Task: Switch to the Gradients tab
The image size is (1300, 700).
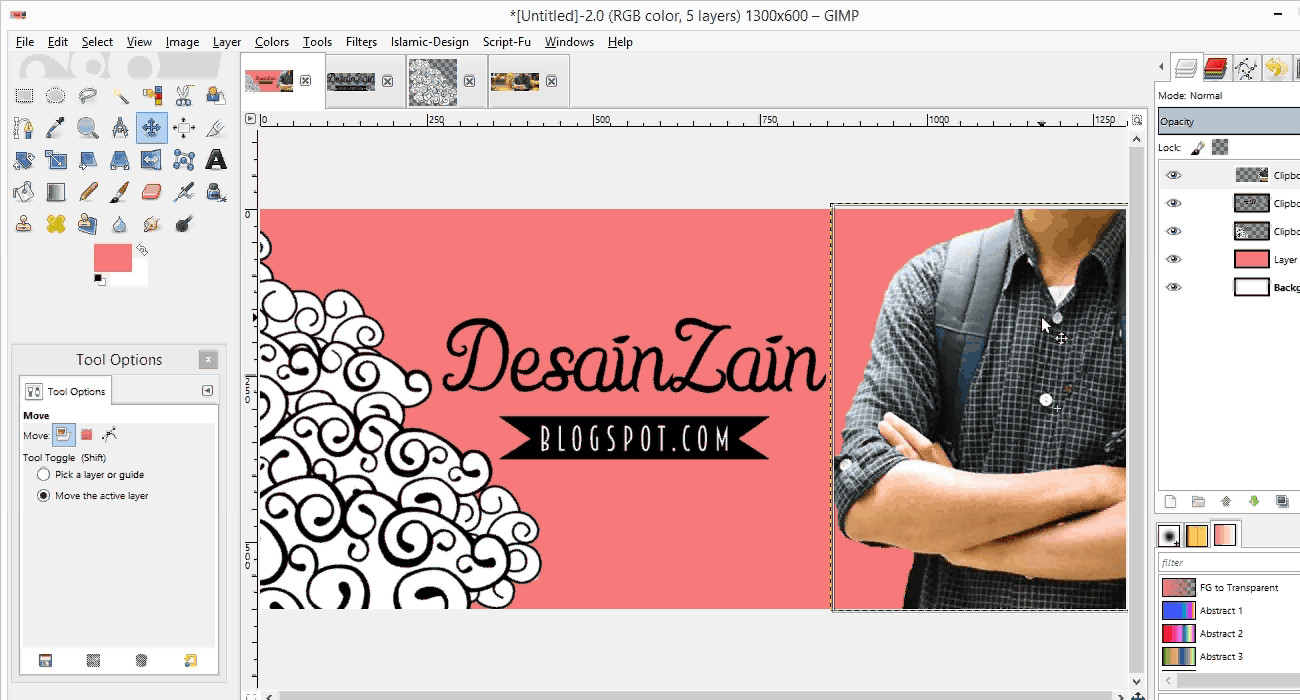Action: (x=1225, y=535)
